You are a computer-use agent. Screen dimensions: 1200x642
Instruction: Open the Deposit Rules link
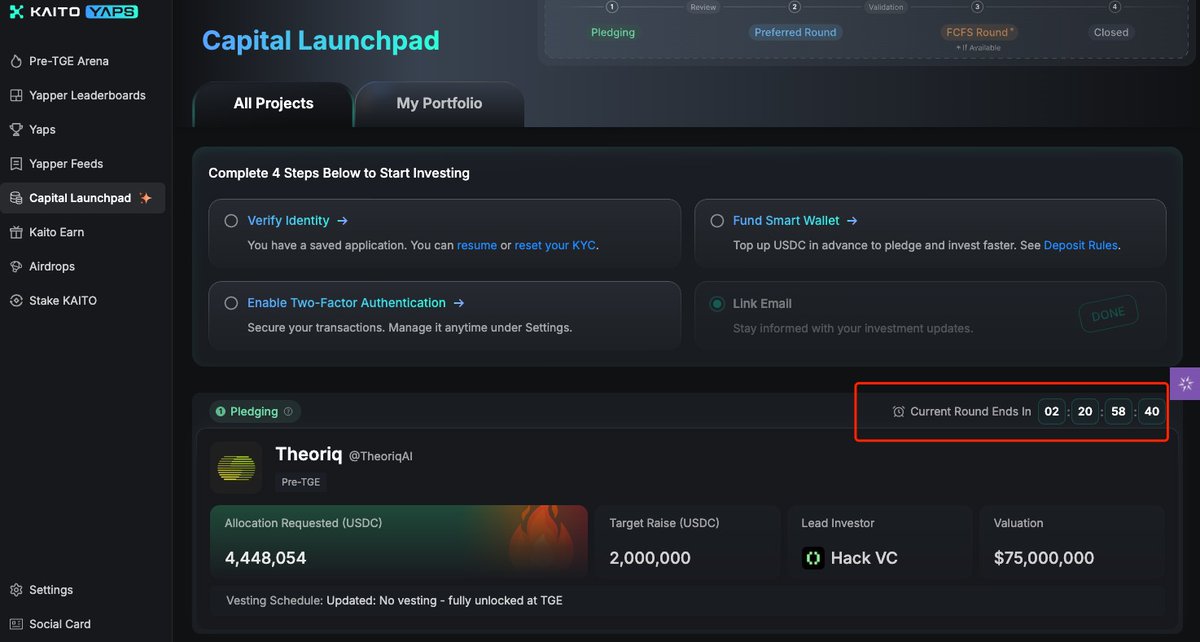coord(1081,245)
